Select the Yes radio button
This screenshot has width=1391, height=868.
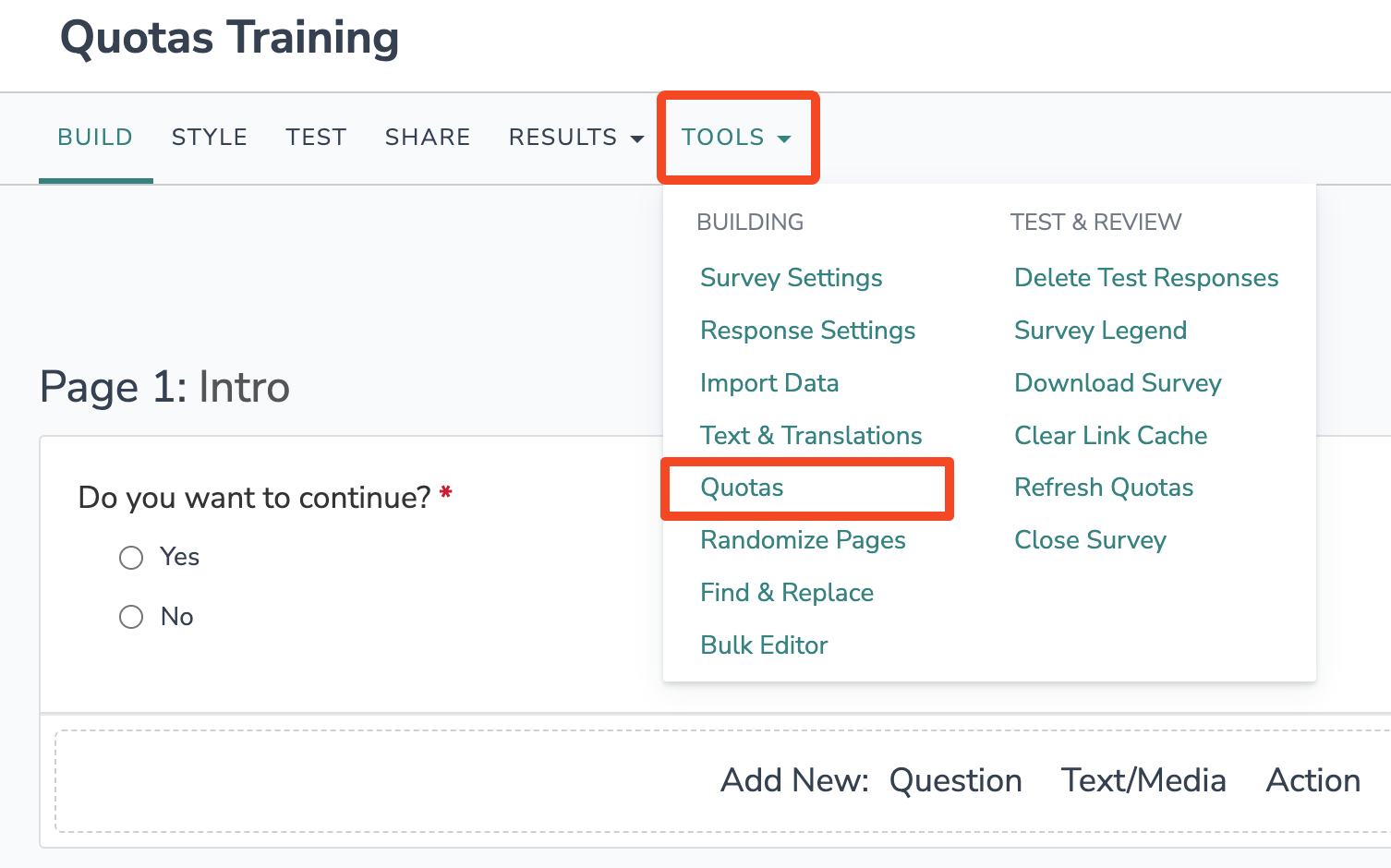(x=131, y=558)
